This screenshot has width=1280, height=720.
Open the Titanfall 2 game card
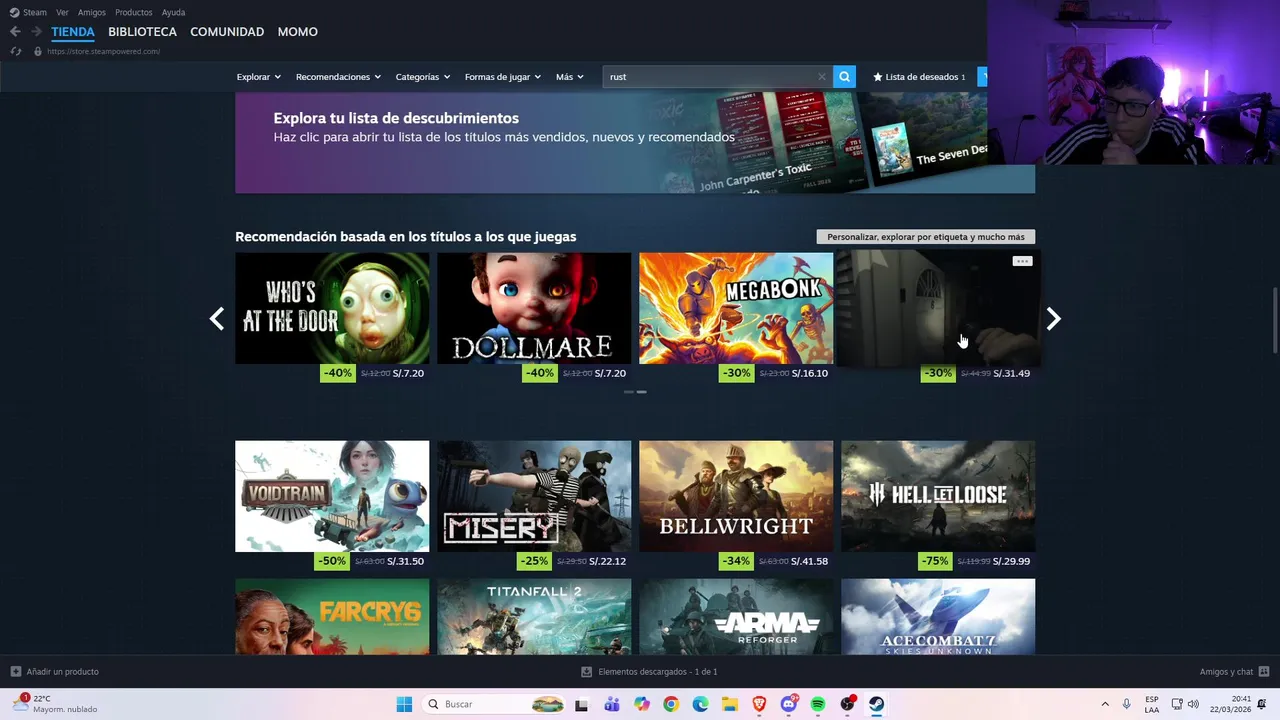[534, 617]
